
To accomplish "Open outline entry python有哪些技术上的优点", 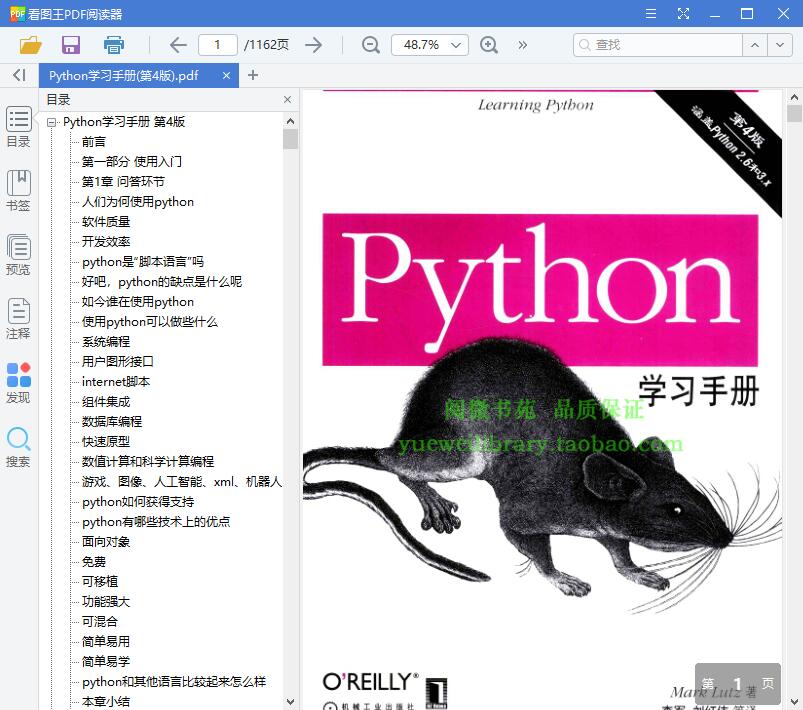I will pyautogui.click(x=156, y=522).
